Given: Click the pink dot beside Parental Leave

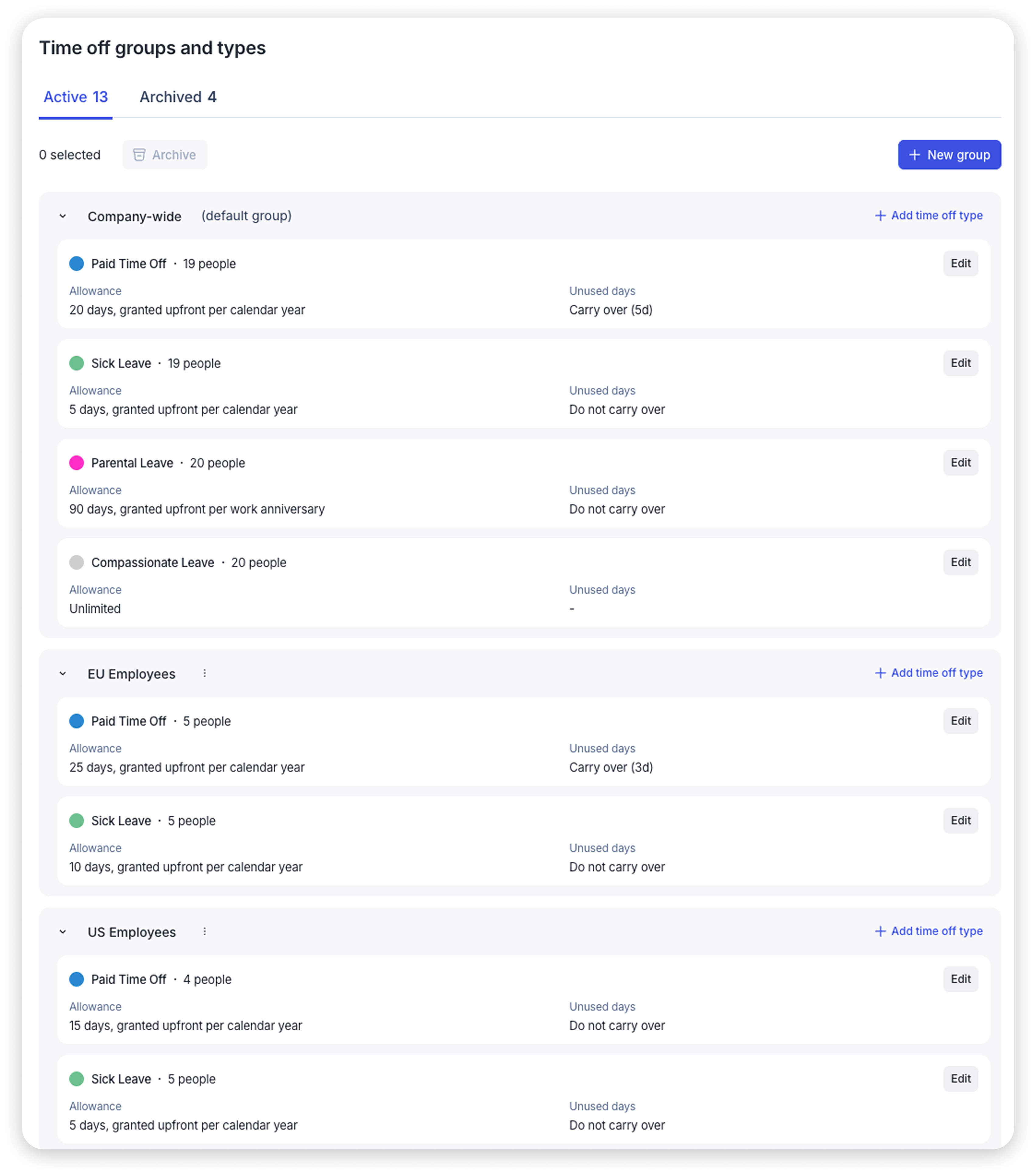Looking at the screenshot, I should [76, 463].
